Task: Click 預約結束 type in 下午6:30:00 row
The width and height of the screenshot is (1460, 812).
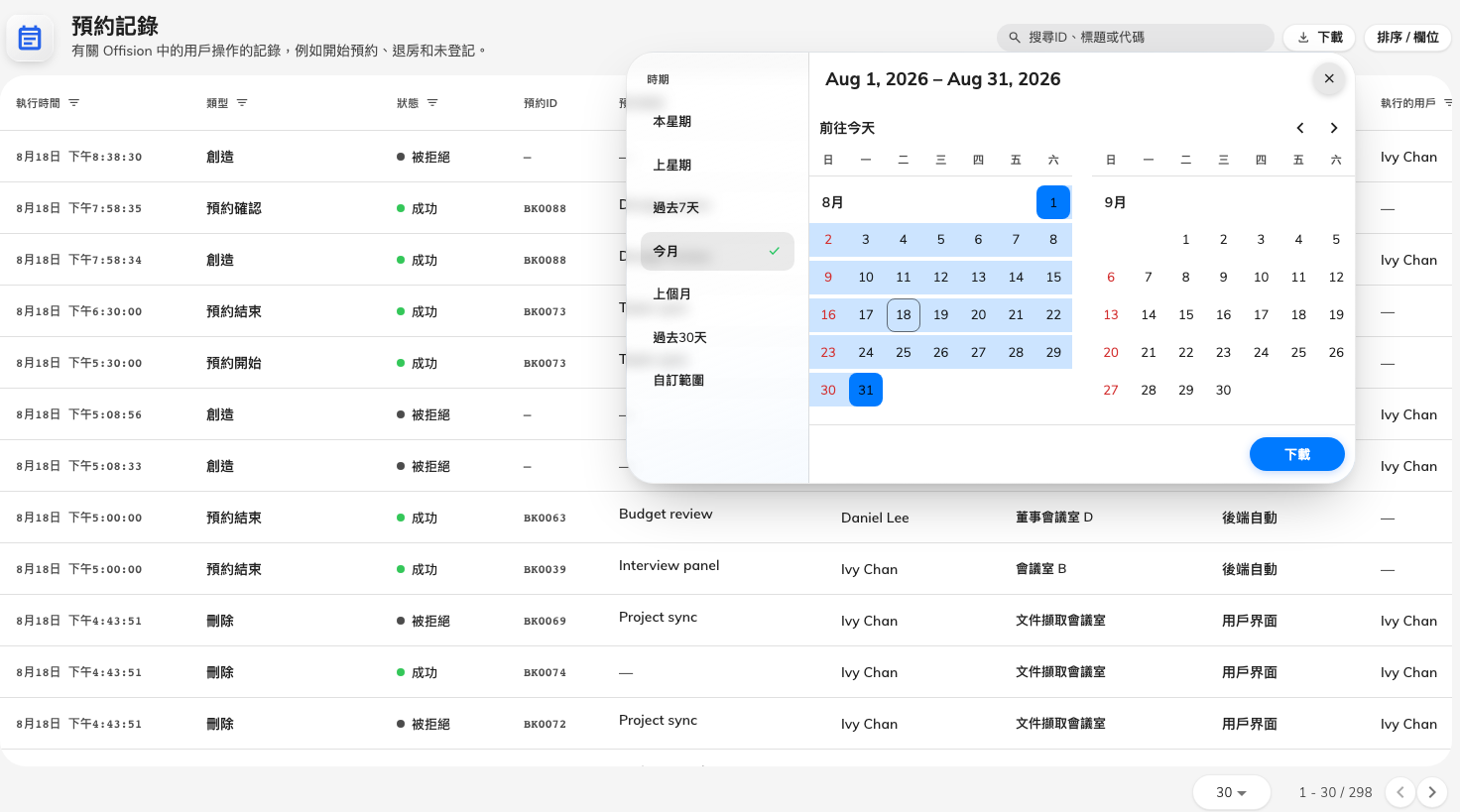Action: (x=234, y=311)
